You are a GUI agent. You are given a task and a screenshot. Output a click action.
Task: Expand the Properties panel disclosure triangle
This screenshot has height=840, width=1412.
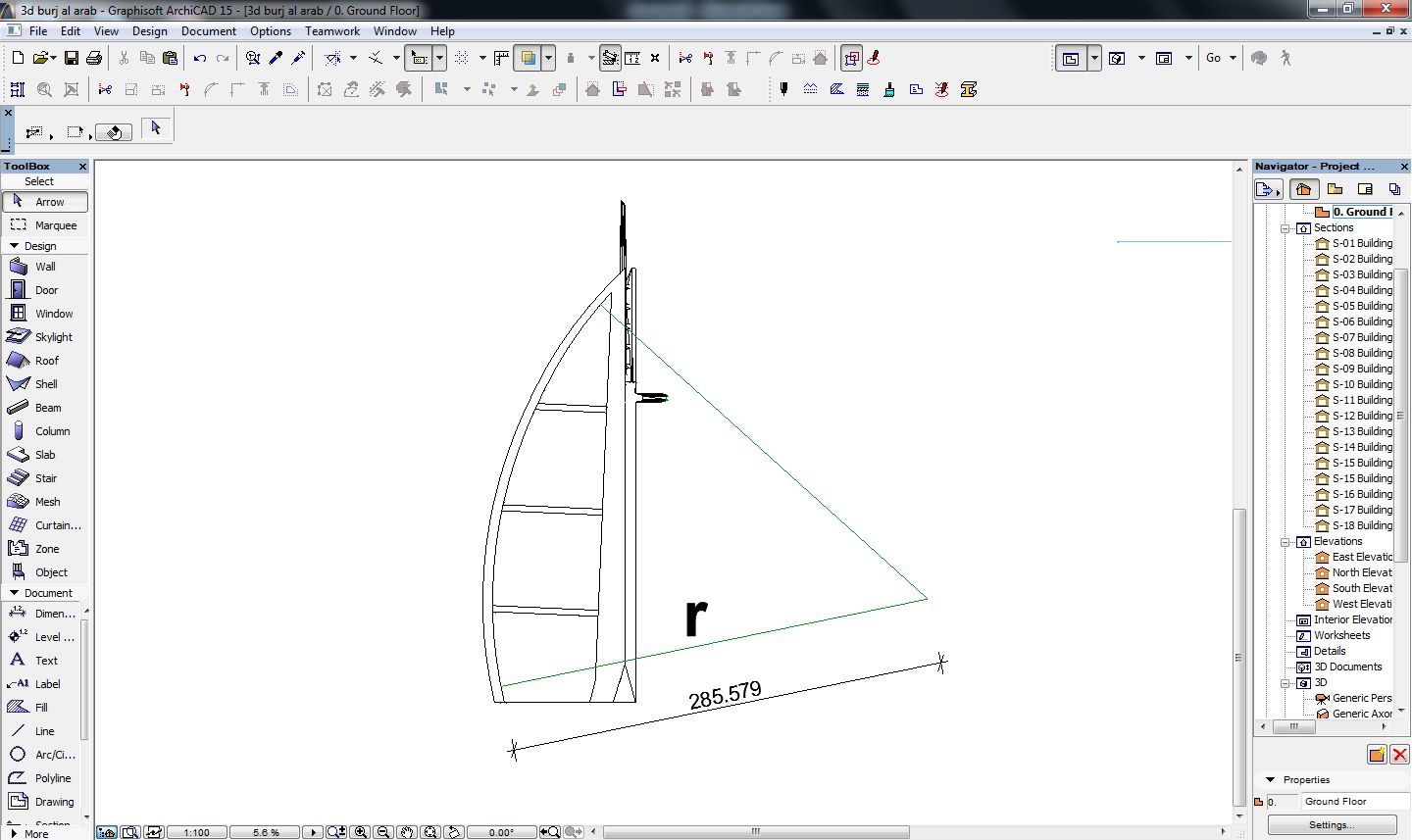coord(1271,780)
